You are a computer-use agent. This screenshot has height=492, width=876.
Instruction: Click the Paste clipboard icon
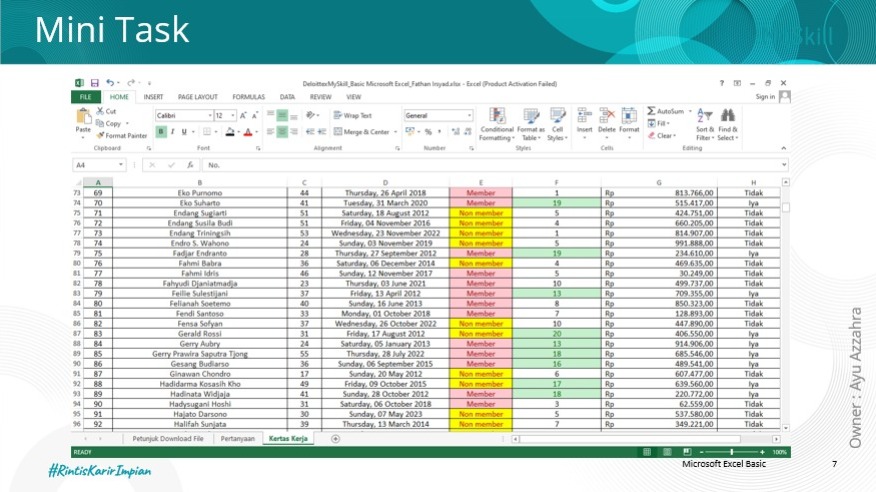tap(83, 117)
